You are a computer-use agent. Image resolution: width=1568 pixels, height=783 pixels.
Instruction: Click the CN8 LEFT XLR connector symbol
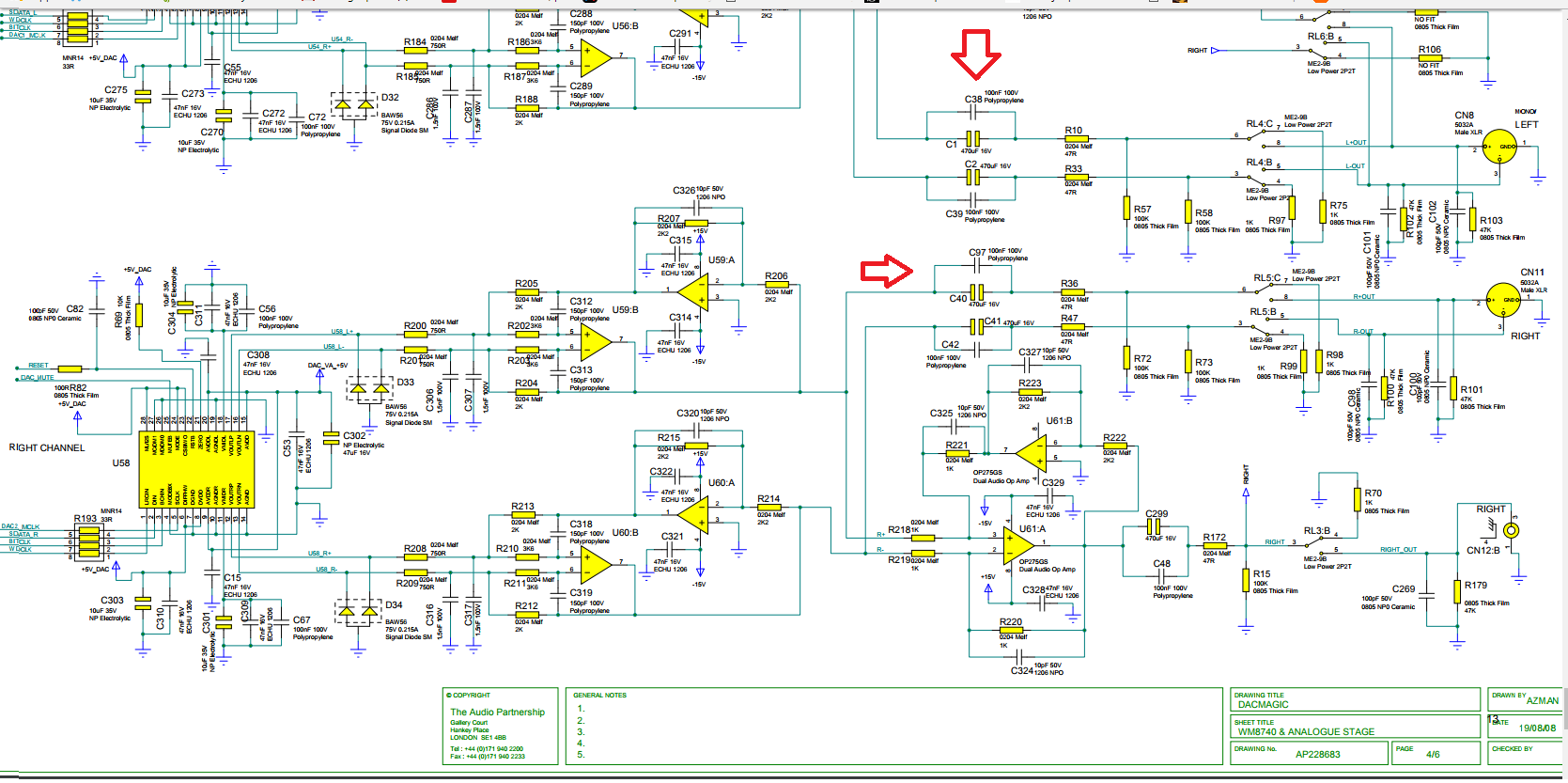click(x=1499, y=148)
